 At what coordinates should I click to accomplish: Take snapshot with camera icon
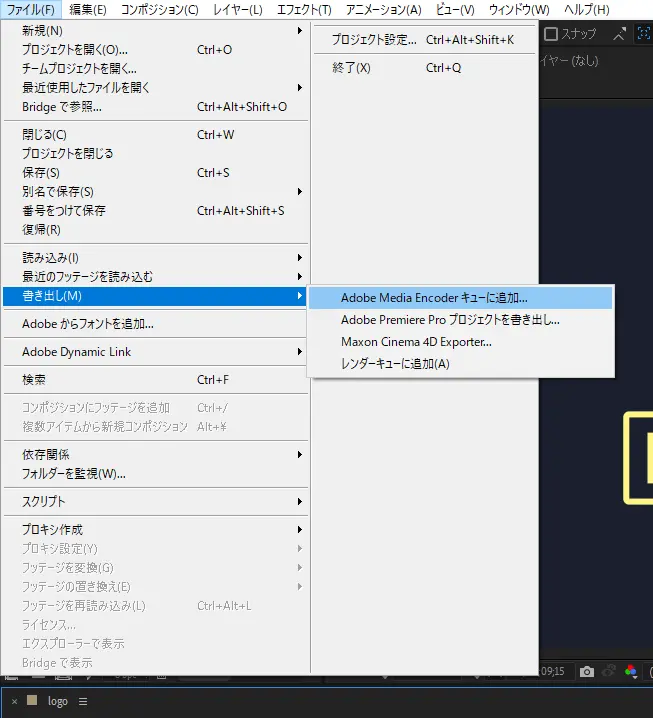pos(587,672)
